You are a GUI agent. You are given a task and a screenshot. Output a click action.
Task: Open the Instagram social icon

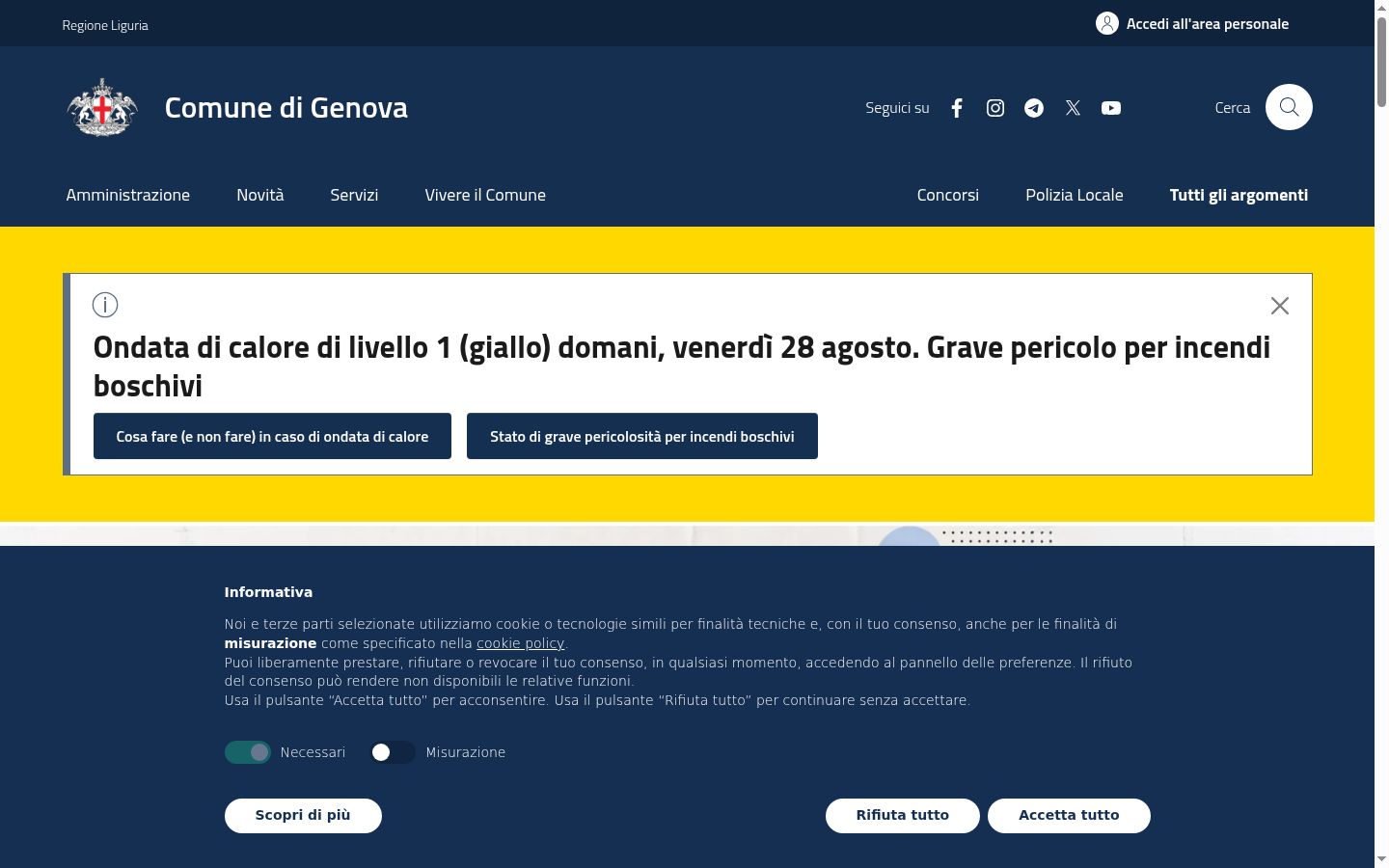click(x=995, y=108)
